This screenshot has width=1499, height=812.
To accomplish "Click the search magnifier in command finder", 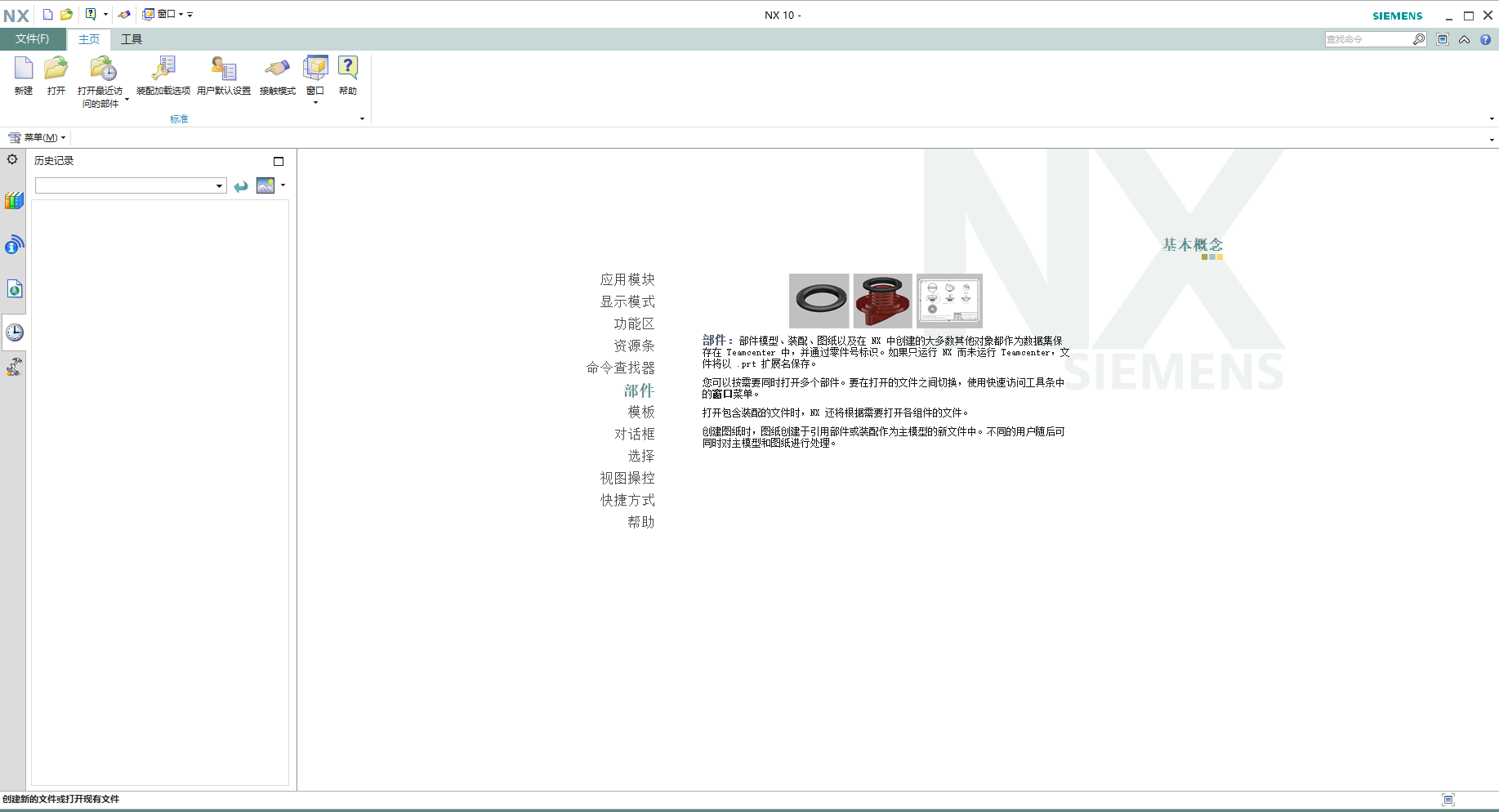I will [1419, 38].
